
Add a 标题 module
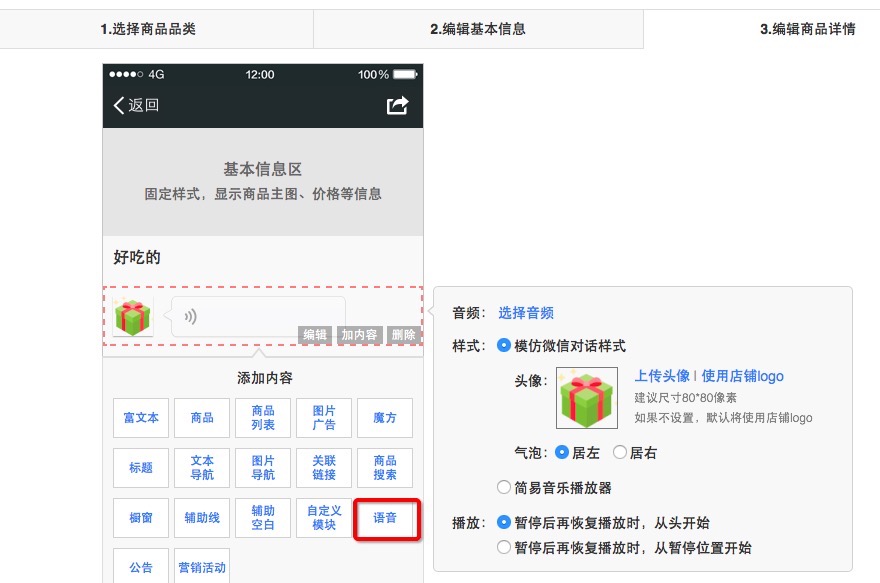141,468
